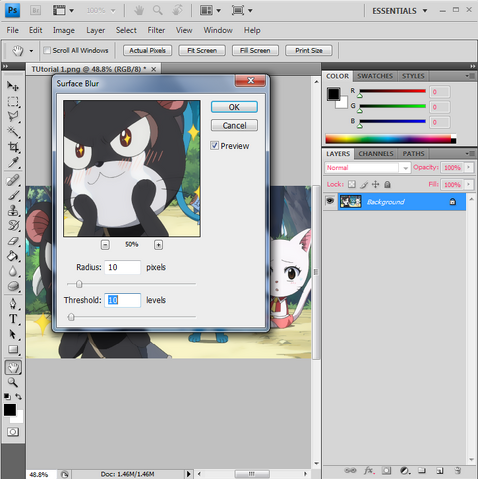Open the Layer menu
Viewport: 478px width, 479px height.
pyautogui.click(x=95, y=30)
